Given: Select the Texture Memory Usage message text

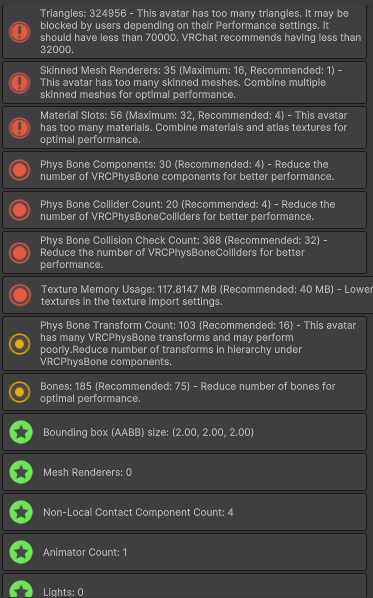Looking at the screenshot, I should coord(207,295).
